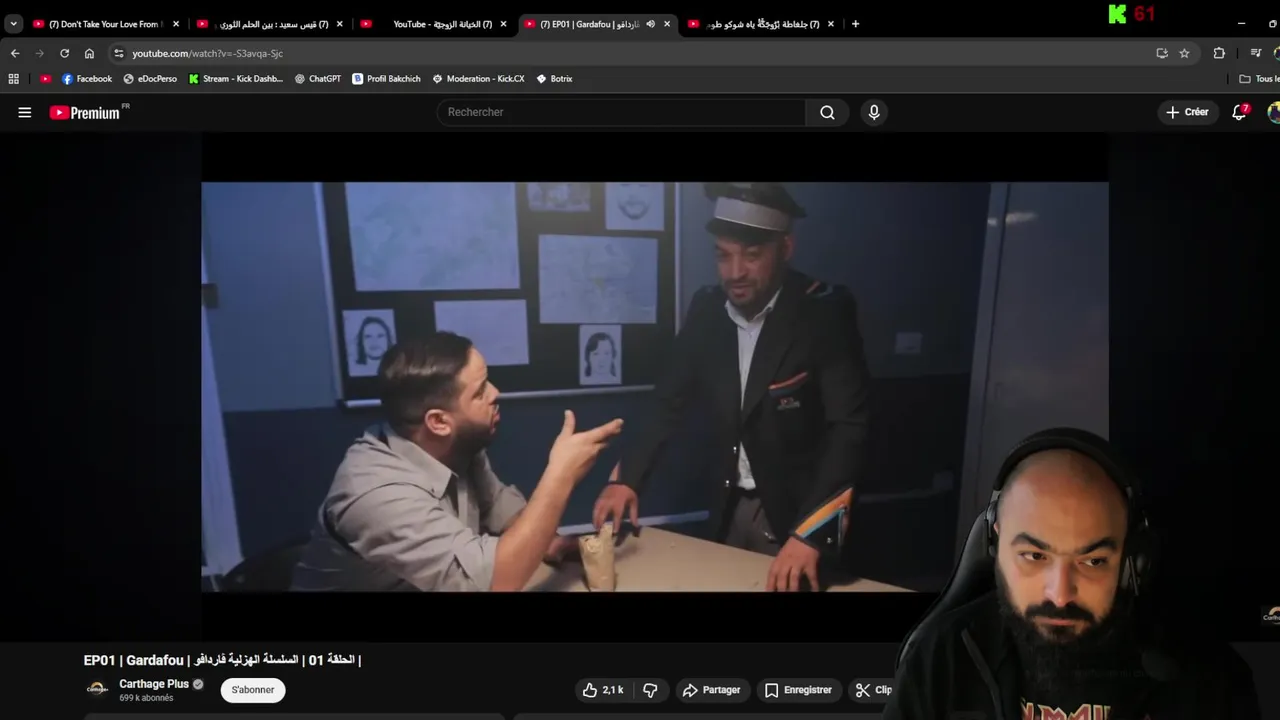Dislike the video

pyautogui.click(x=650, y=690)
